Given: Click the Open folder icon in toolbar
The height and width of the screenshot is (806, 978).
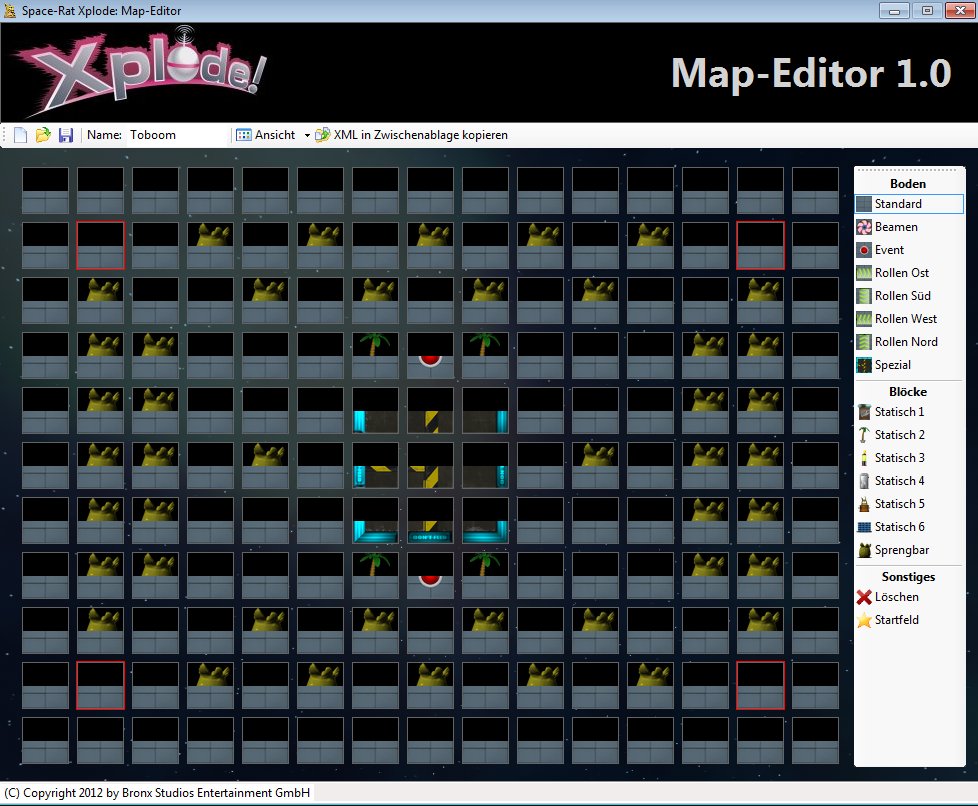Looking at the screenshot, I should click(43, 135).
